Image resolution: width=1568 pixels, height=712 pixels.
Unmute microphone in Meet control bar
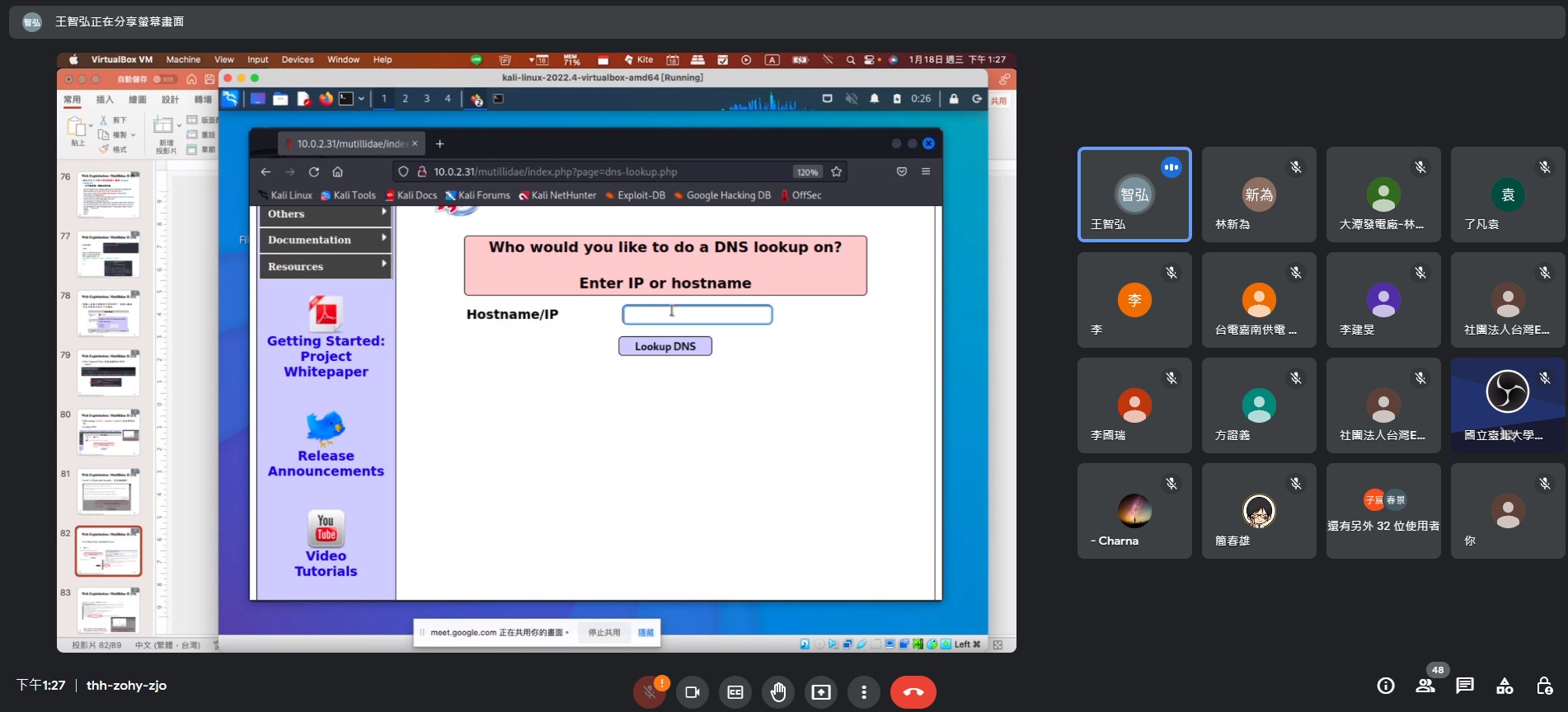click(650, 692)
